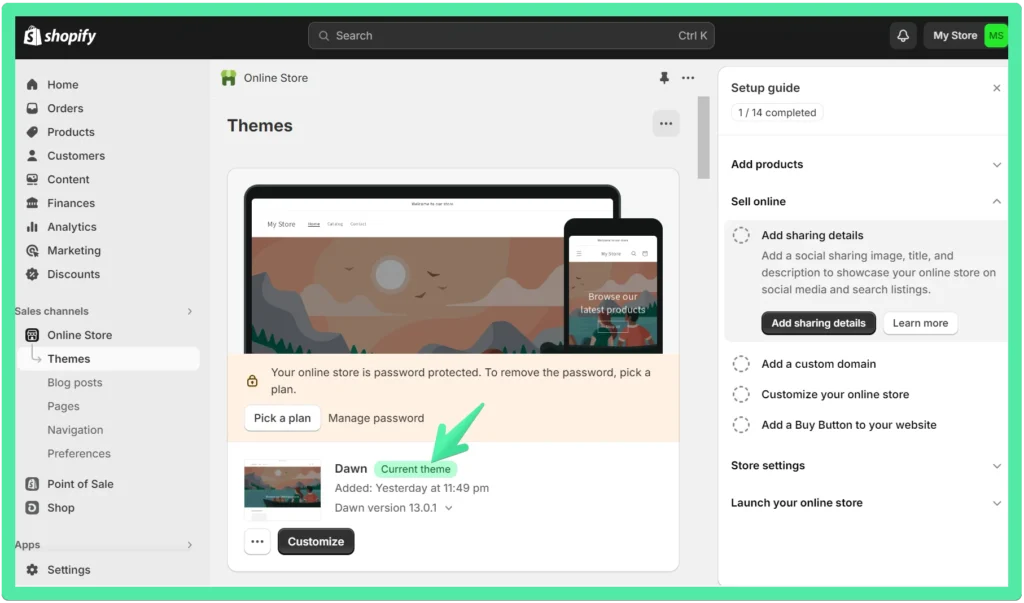The width and height of the screenshot is (1024, 603).
Task: Click the Manage password link
Action: tap(376, 418)
